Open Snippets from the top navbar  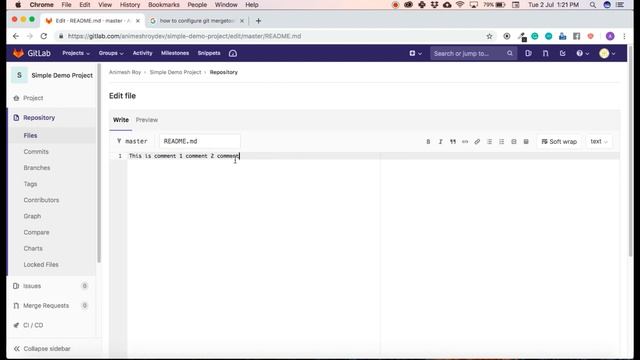(x=209, y=53)
